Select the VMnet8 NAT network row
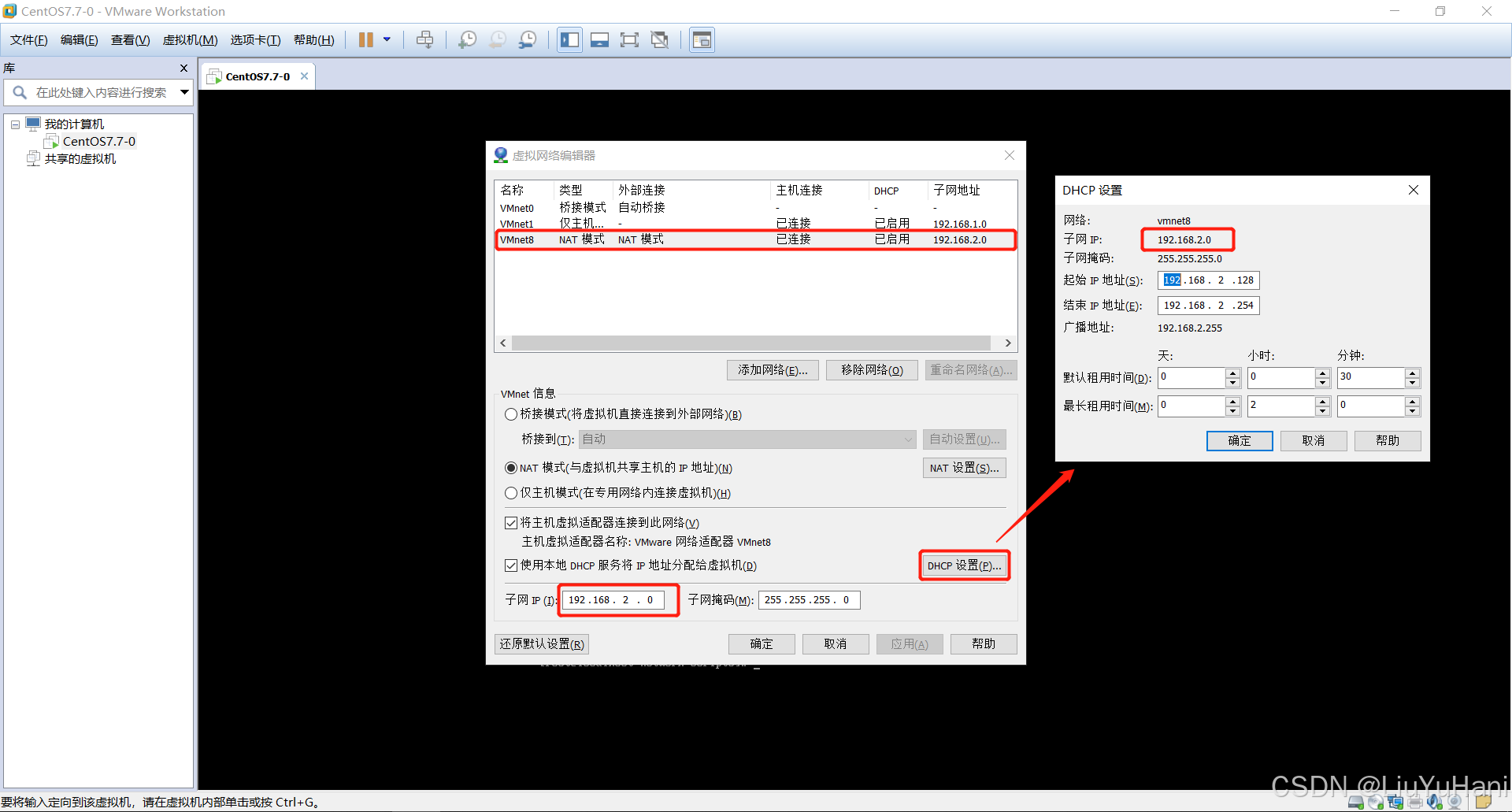This screenshot has width=1512, height=812. click(x=756, y=239)
